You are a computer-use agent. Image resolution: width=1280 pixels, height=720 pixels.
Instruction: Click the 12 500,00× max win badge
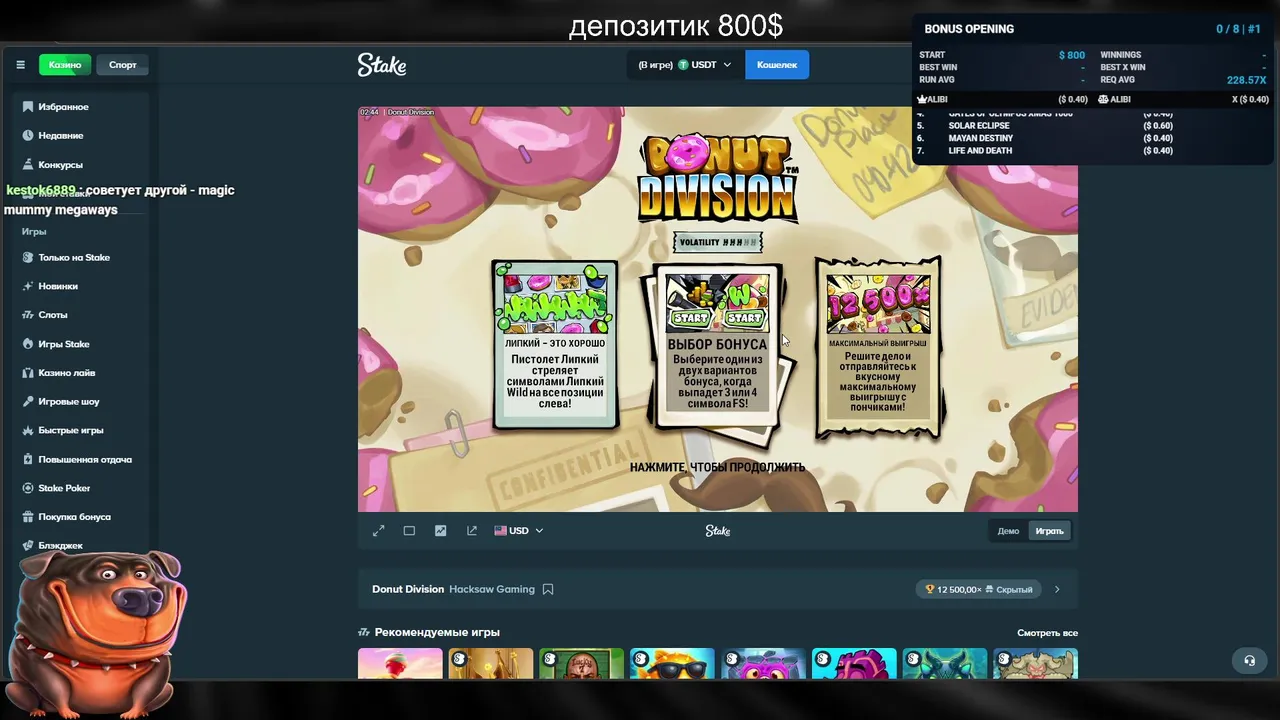click(x=978, y=589)
